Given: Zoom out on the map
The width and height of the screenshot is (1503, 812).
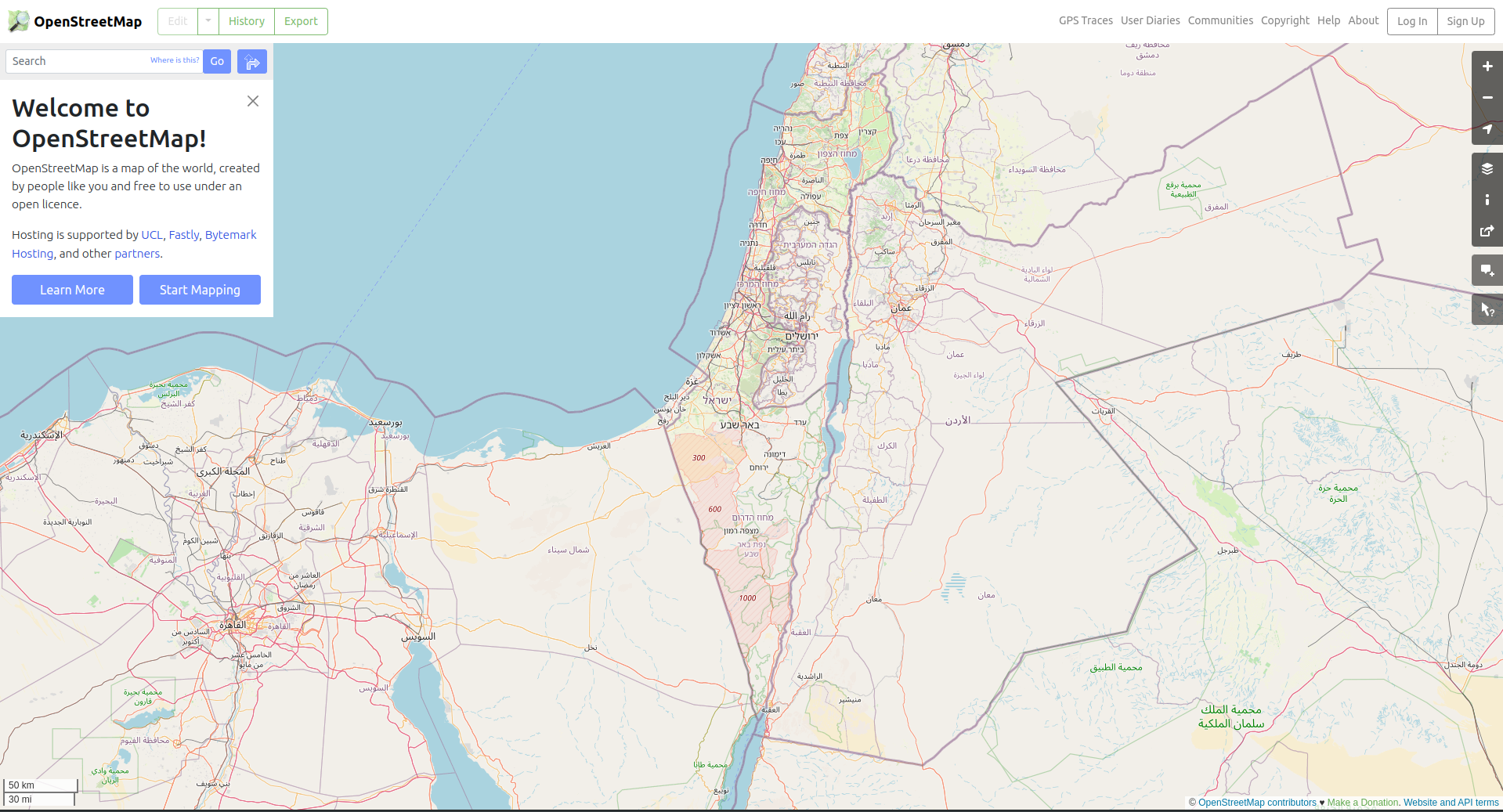Looking at the screenshot, I should [1487, 98].
